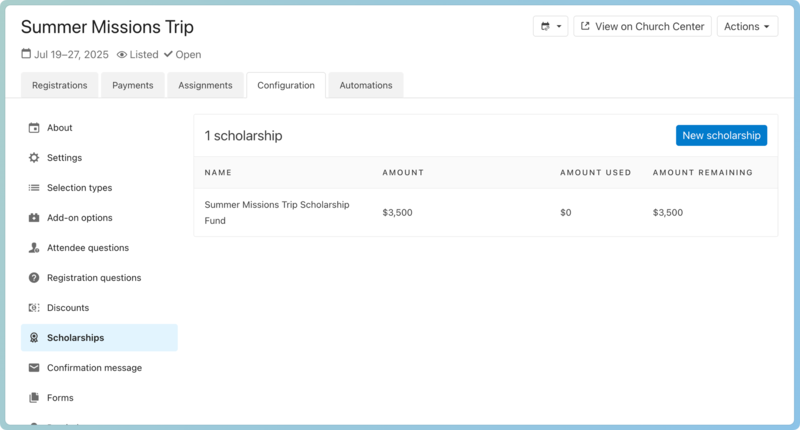Select the Configuration tab
The image size is (800, 430).
(286, 85)
